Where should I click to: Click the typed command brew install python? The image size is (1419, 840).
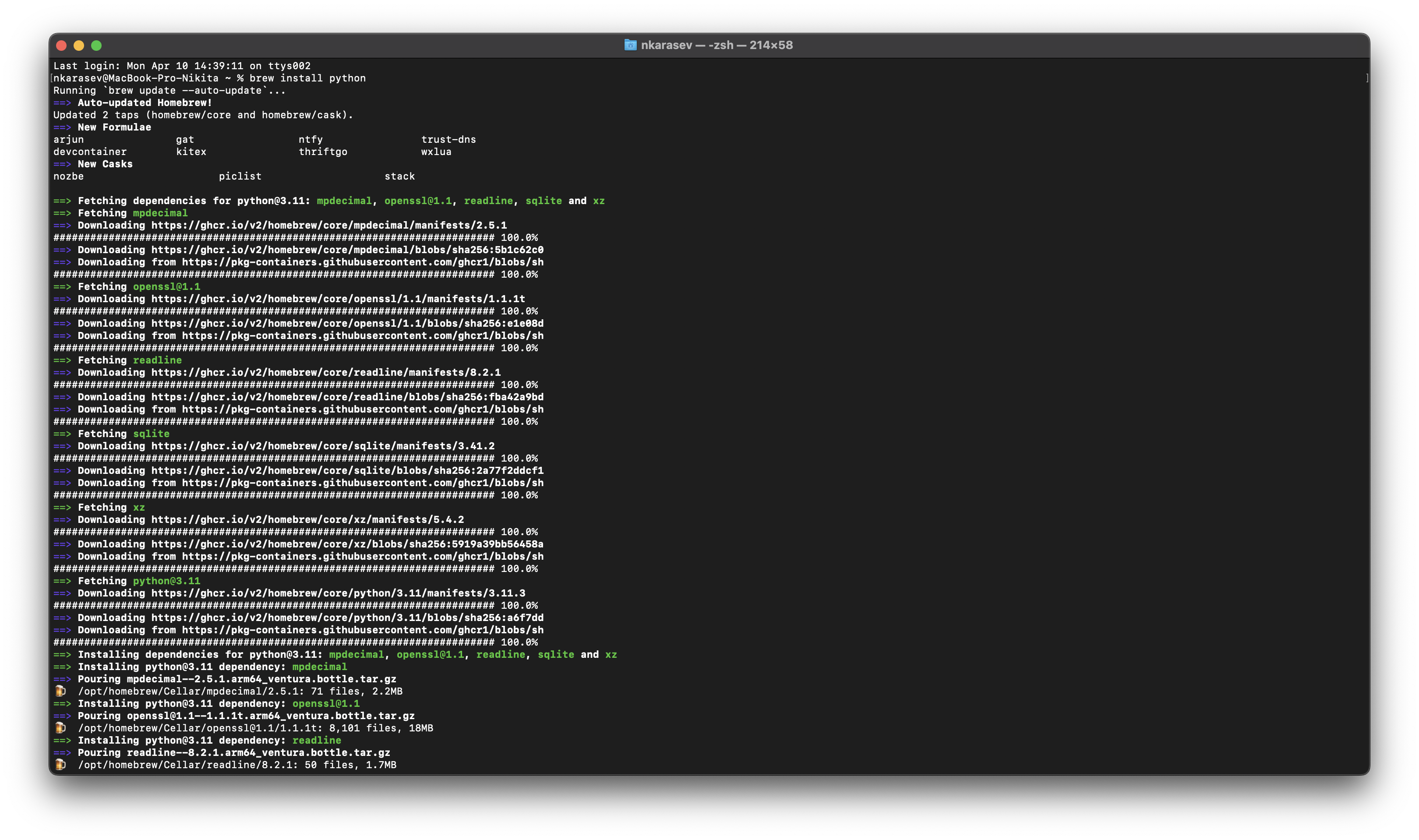pyautogui.click(x=307, y=78)
